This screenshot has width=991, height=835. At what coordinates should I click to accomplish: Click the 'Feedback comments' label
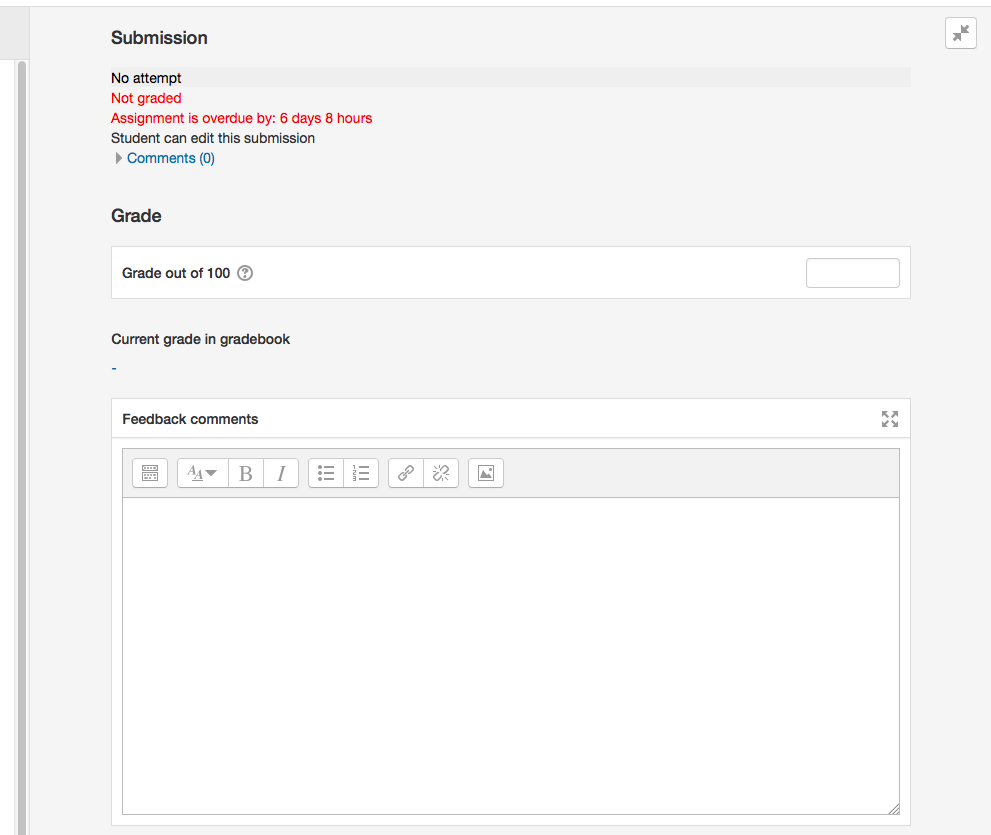coord(190,419)
